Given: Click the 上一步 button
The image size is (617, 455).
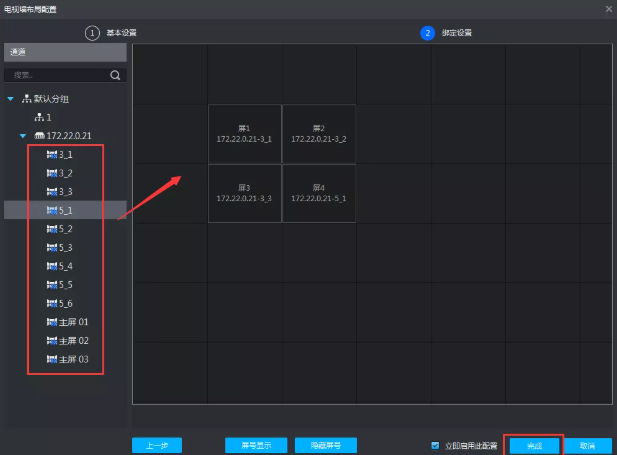Looking at the screenshot, I should [156, 445].
